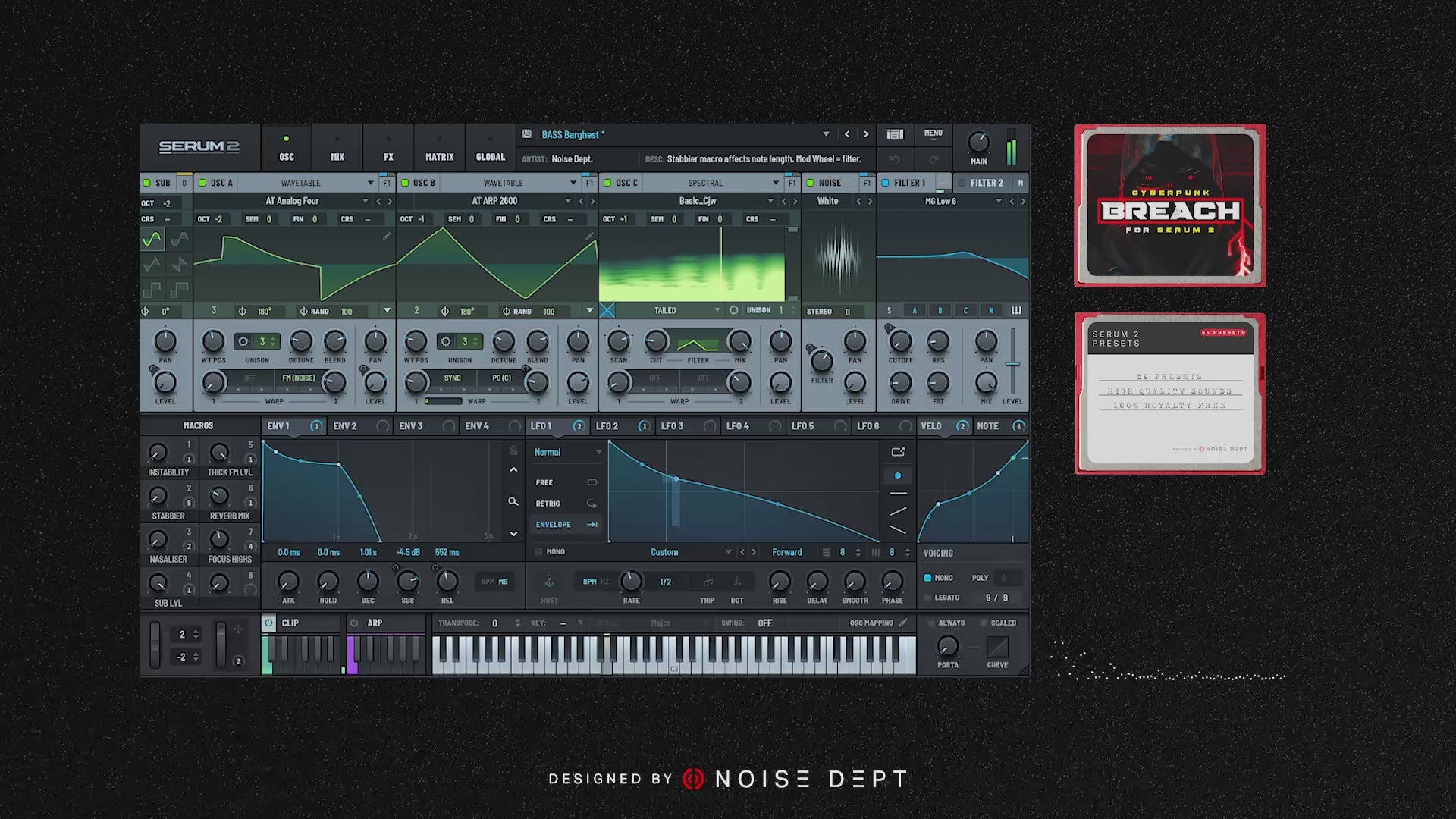Enable the LEGATO checkbox

pos(927,598)
